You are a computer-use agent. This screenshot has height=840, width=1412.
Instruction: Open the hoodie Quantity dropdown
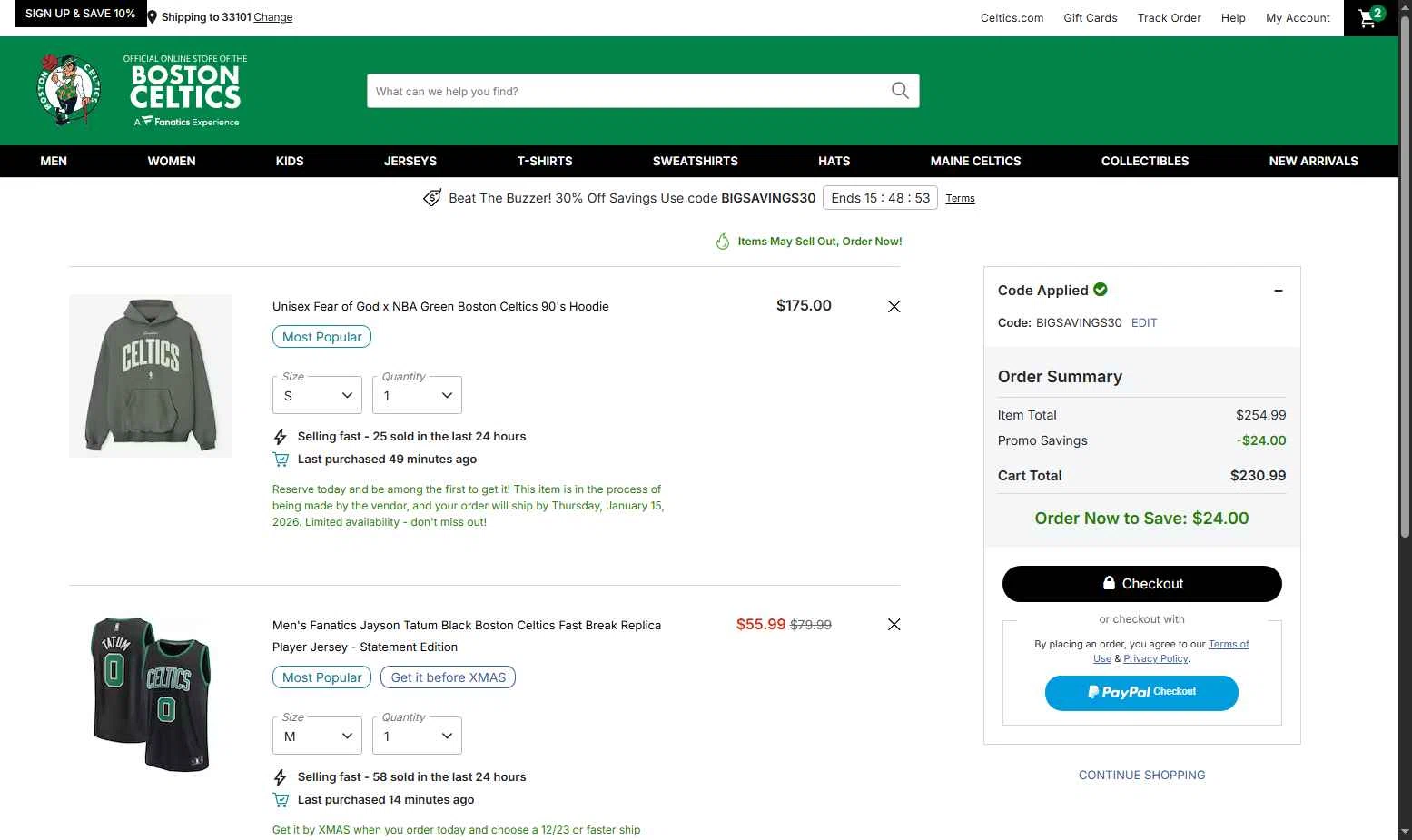click(417, 395)
